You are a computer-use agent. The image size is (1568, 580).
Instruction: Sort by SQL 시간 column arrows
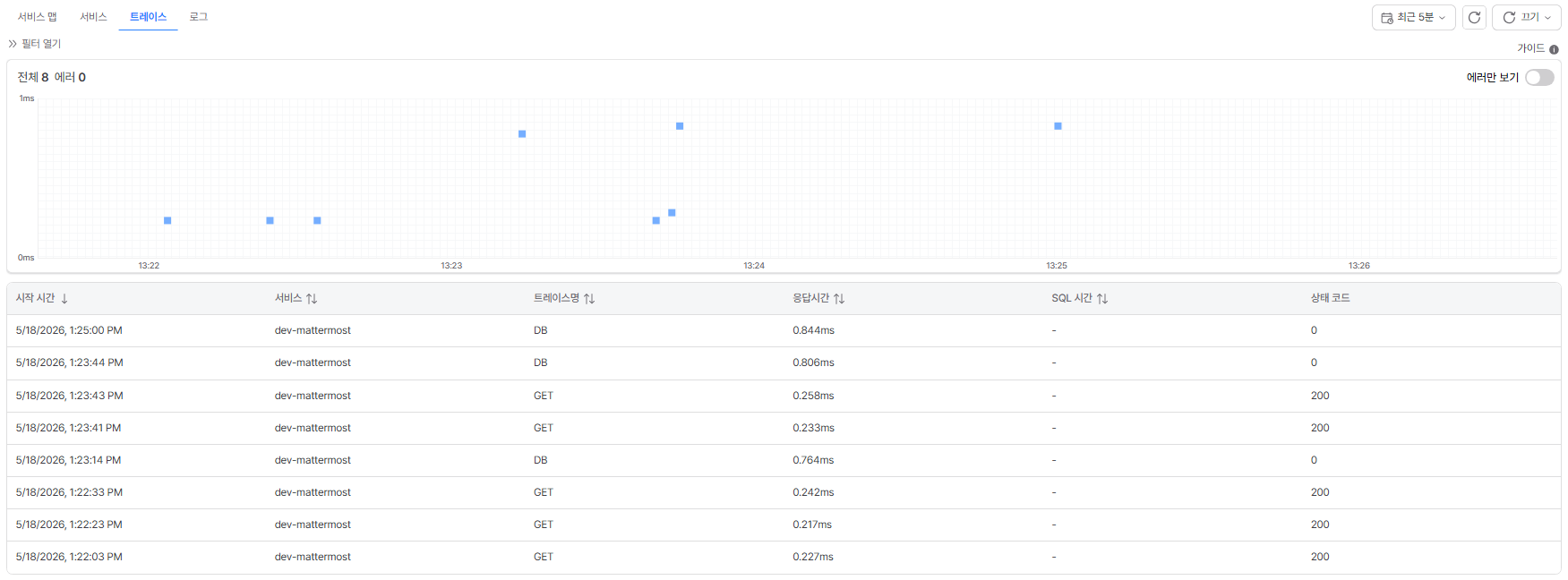[1102, 299]
